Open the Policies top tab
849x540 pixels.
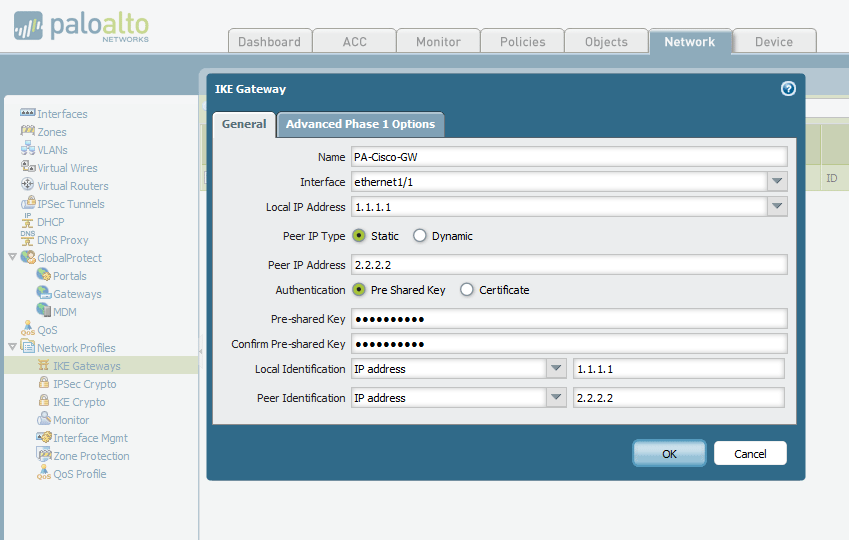click(x=523, y=42)
